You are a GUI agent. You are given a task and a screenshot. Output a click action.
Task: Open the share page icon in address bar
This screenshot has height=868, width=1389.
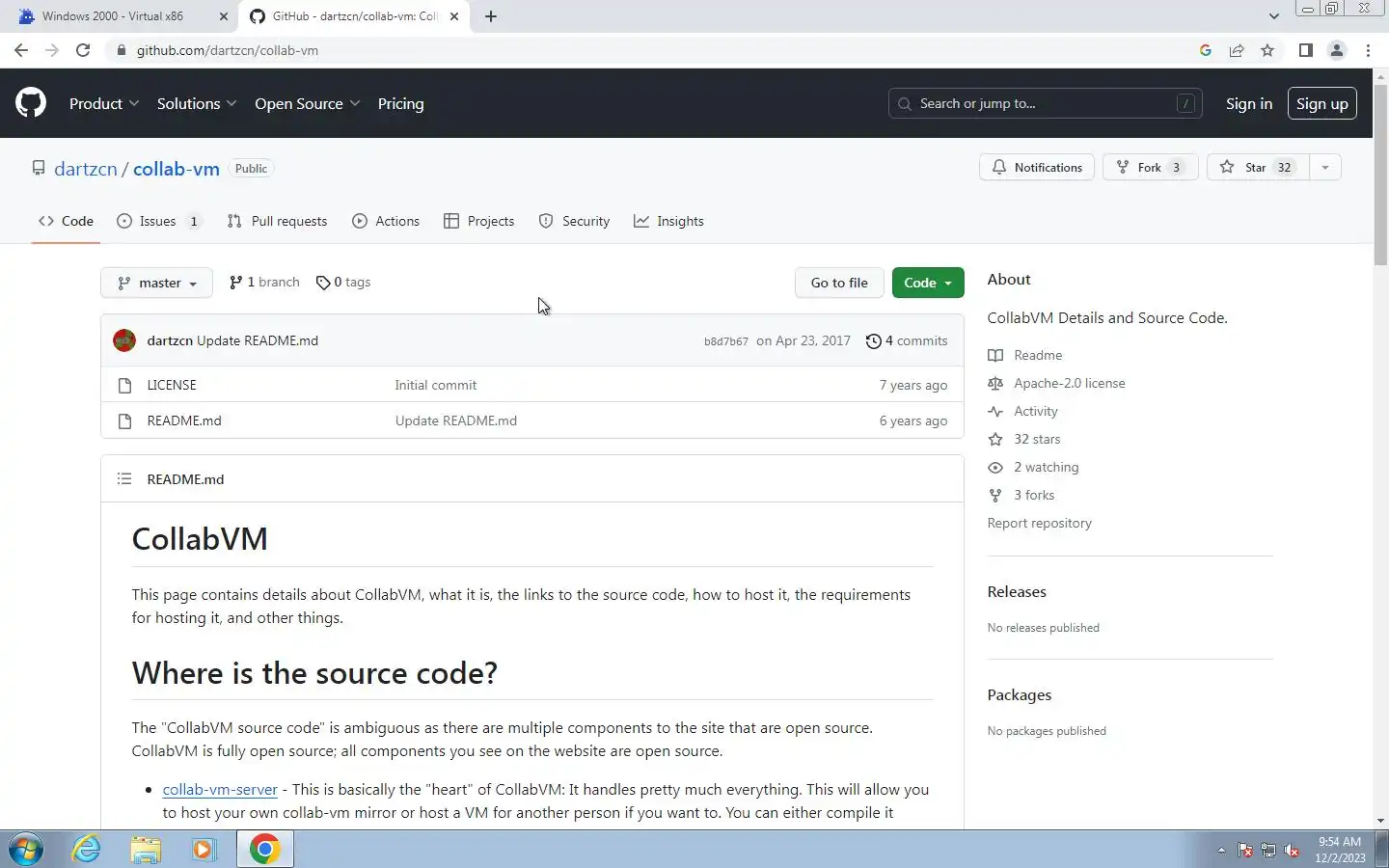pos(1237,50)
